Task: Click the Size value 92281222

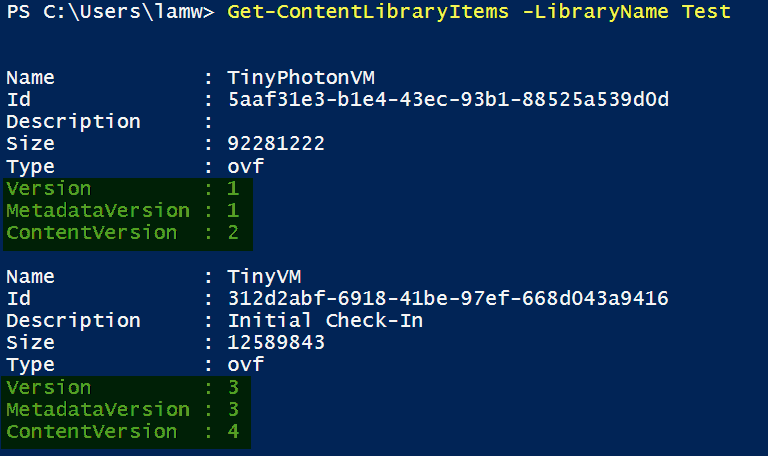Action: (x=276, y=144)
